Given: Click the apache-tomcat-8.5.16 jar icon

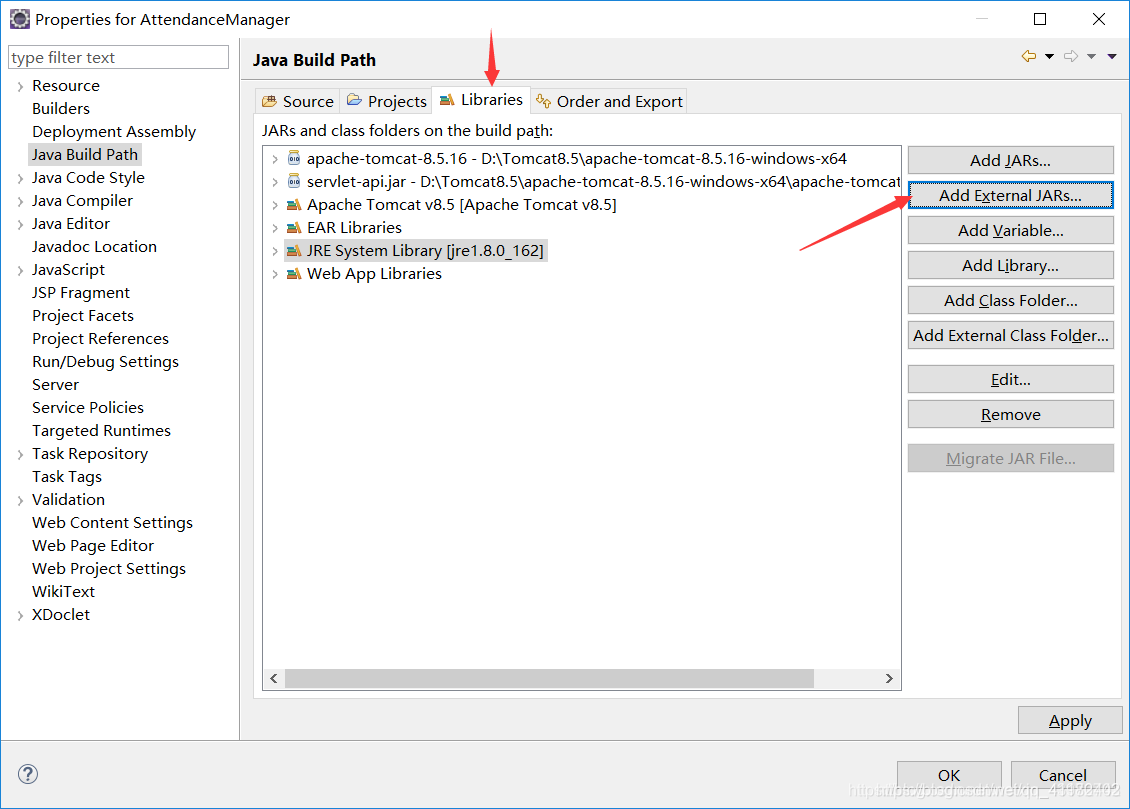Looking at the screenshot, I should pos(294,158).
